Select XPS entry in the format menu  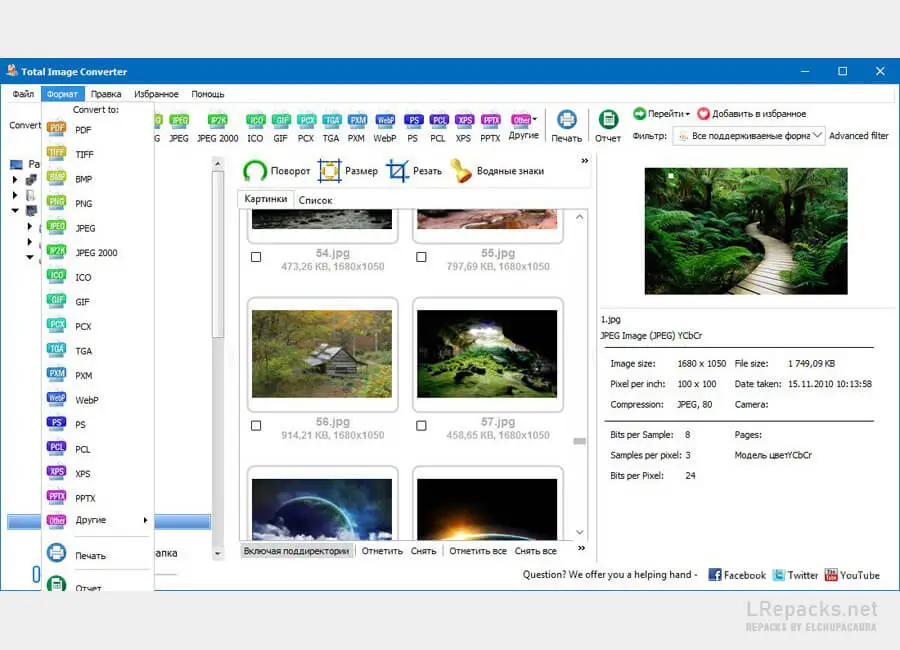pos(98,474)
